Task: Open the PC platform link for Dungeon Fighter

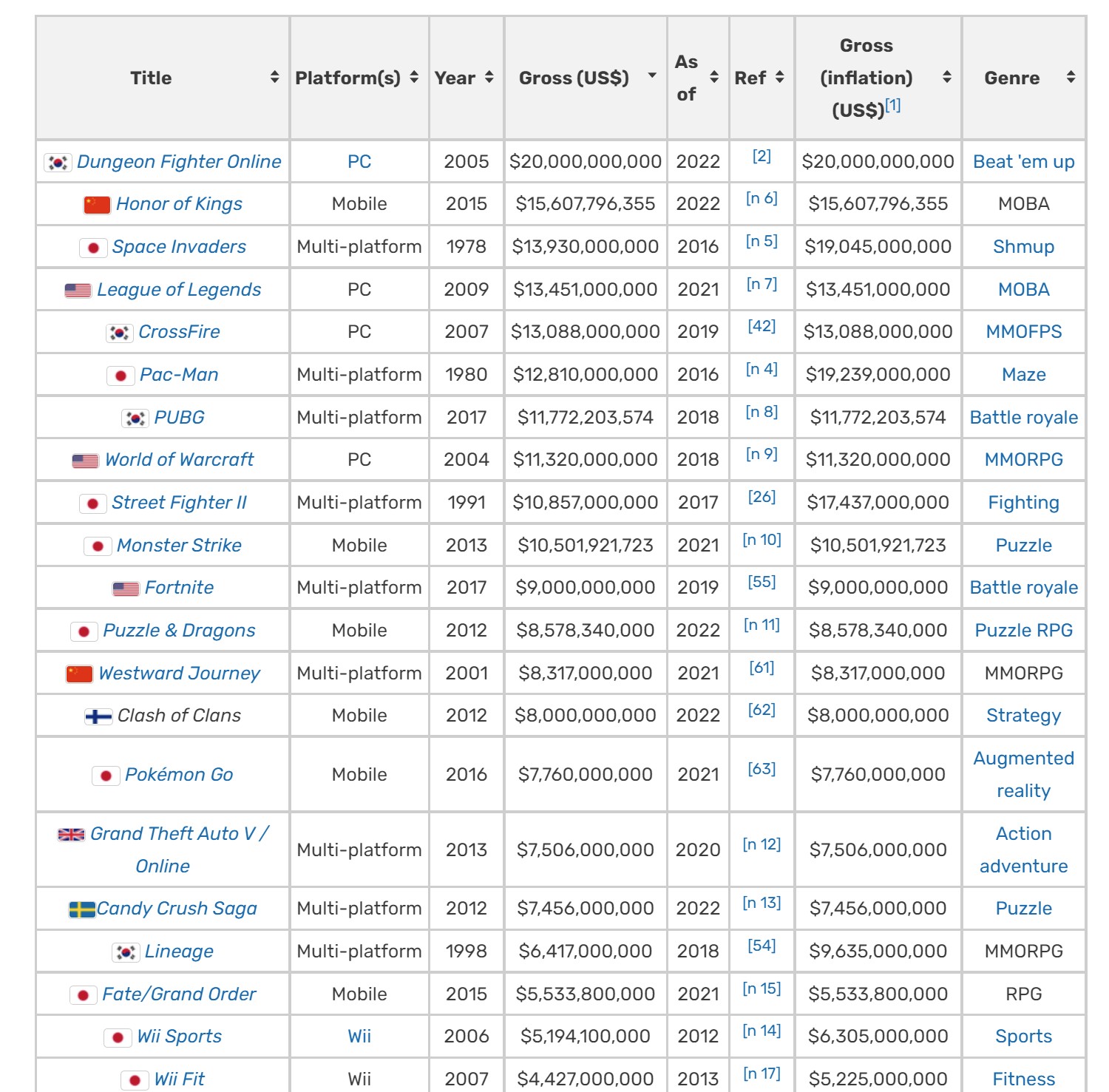Action: (359, 162)
